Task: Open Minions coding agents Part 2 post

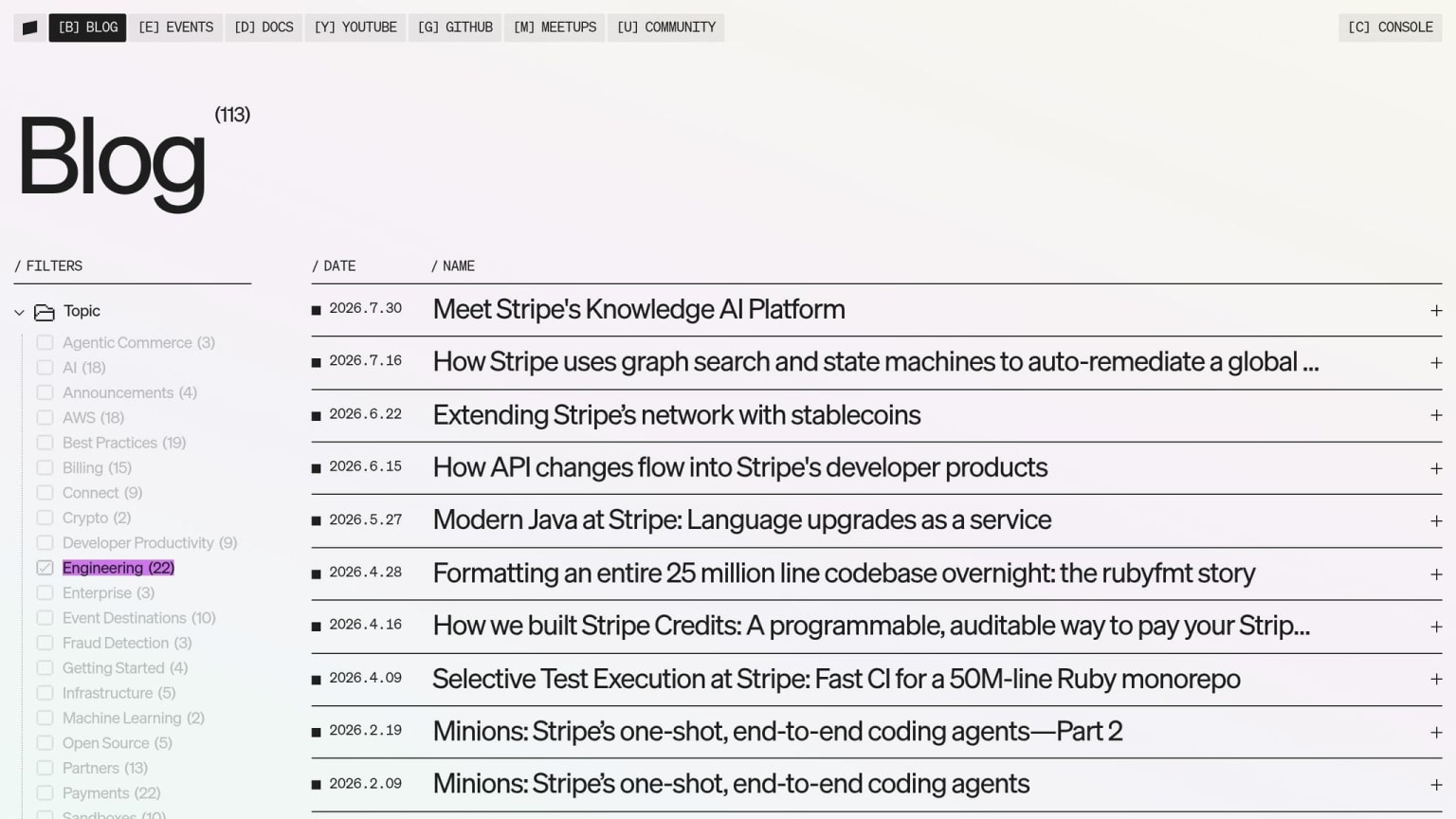Action: point(777,732)
